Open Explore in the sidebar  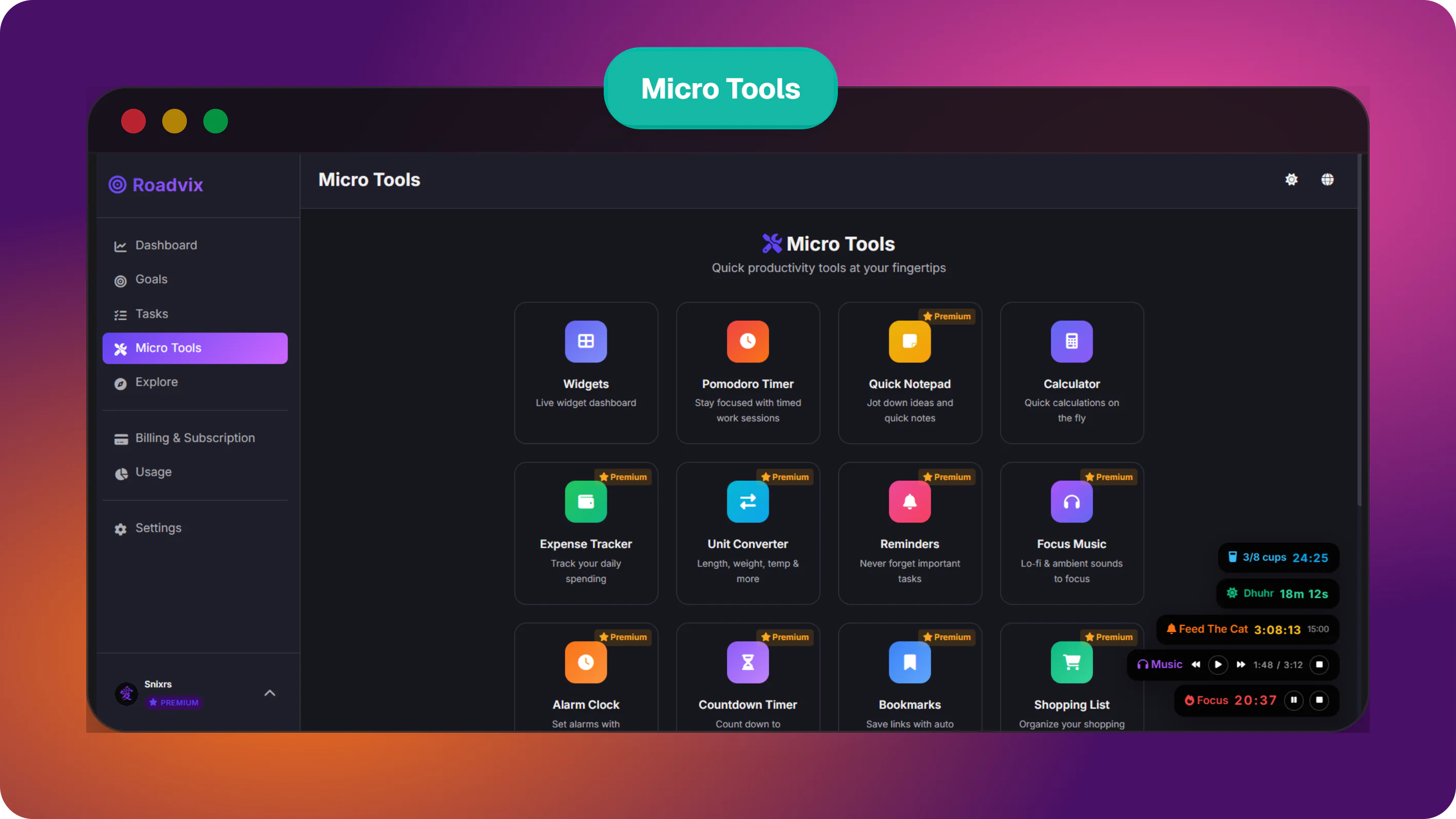(x=195, y=382)
